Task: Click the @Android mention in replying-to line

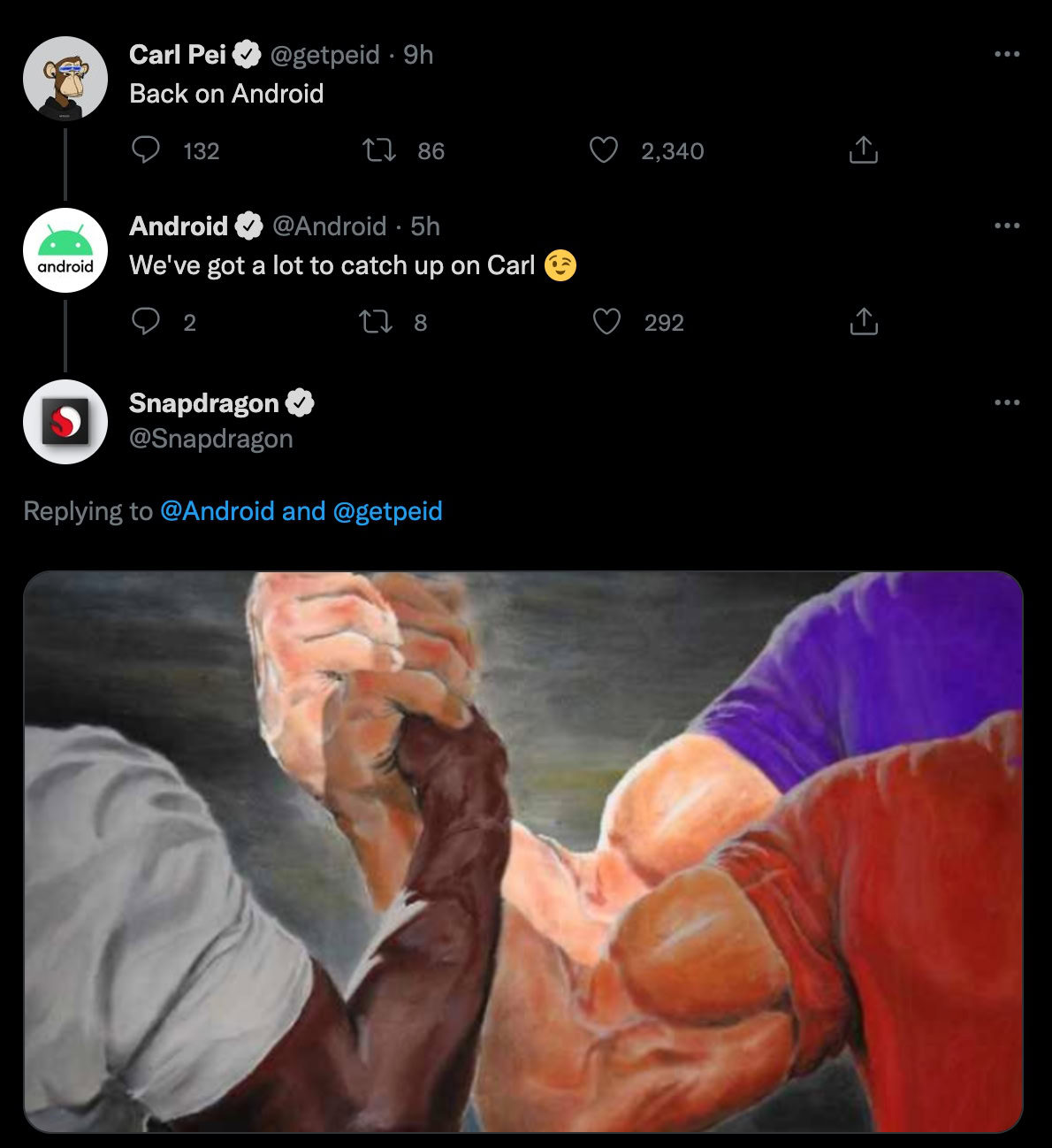Action: pyautogui.click(x=217, y=511)
